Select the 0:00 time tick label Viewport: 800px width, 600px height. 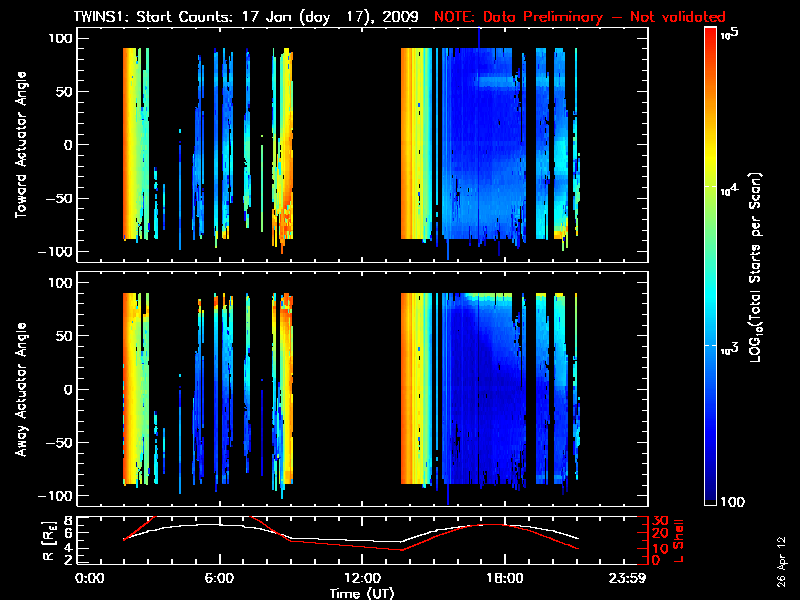point(90,578)
